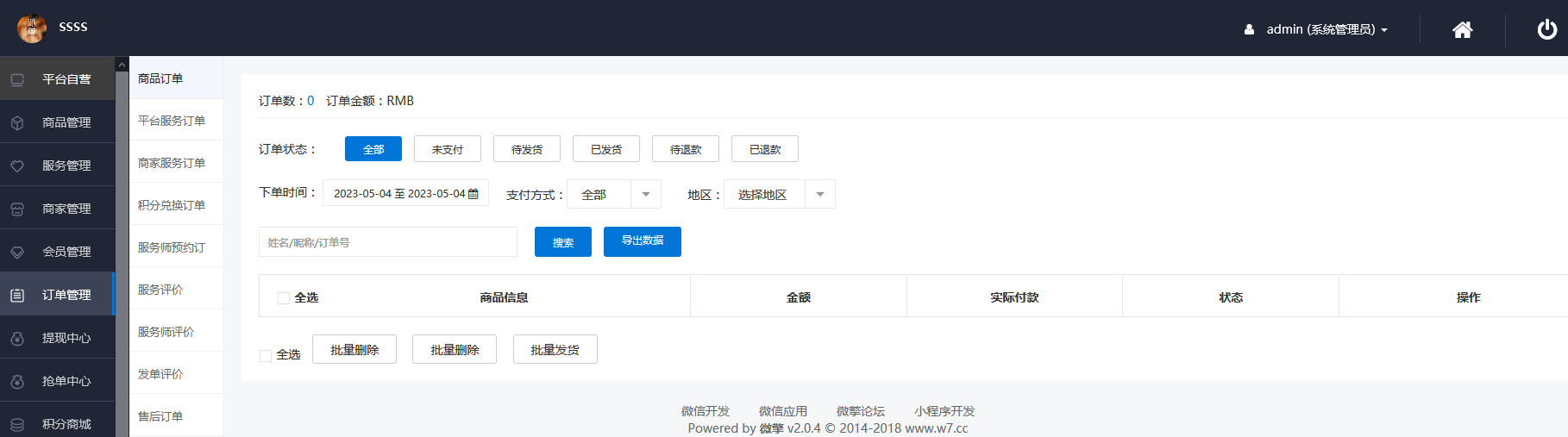The image size is (1568, 437).
Task: Go to the home page icon
Action: (1462, 29)
